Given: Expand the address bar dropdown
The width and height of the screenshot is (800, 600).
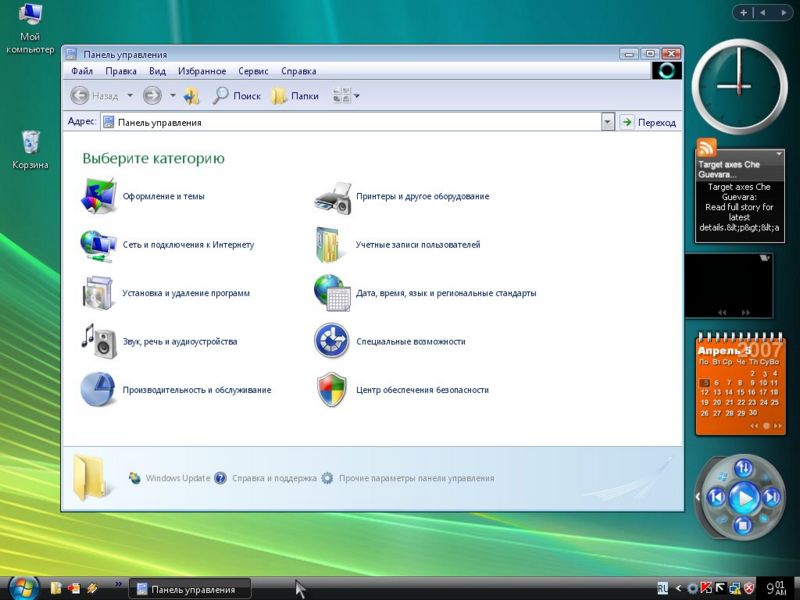Looking at the screenshot, I should (607, 122).
